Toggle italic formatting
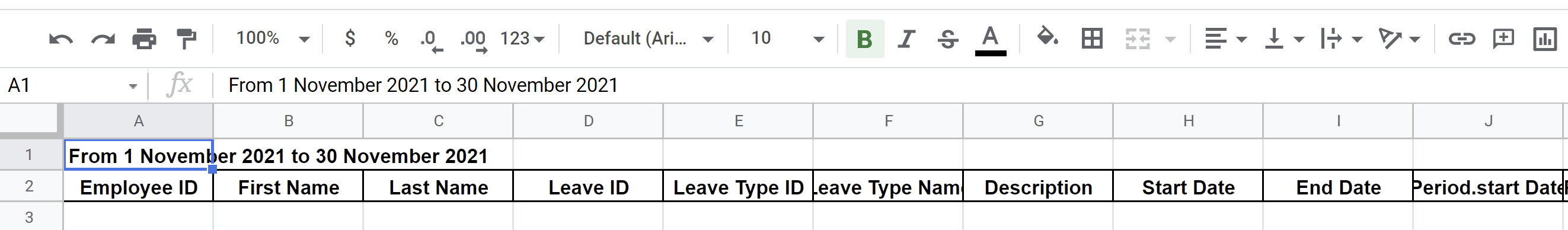Image resolution: width=1568 pixels, height=230 pixels. 906,39
